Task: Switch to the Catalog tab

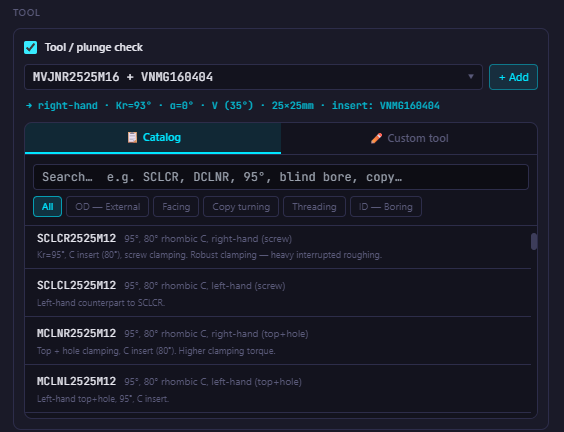Action: click(x=153, y=138)
